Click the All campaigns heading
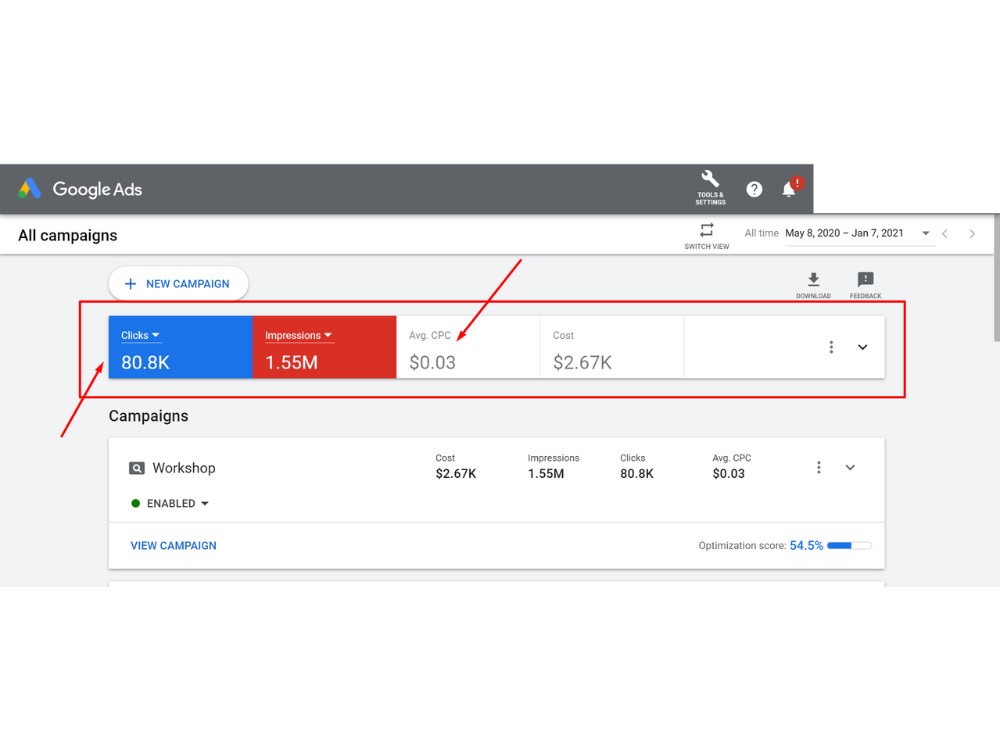Screen dimensions: 1000x750 click(68, 235)
